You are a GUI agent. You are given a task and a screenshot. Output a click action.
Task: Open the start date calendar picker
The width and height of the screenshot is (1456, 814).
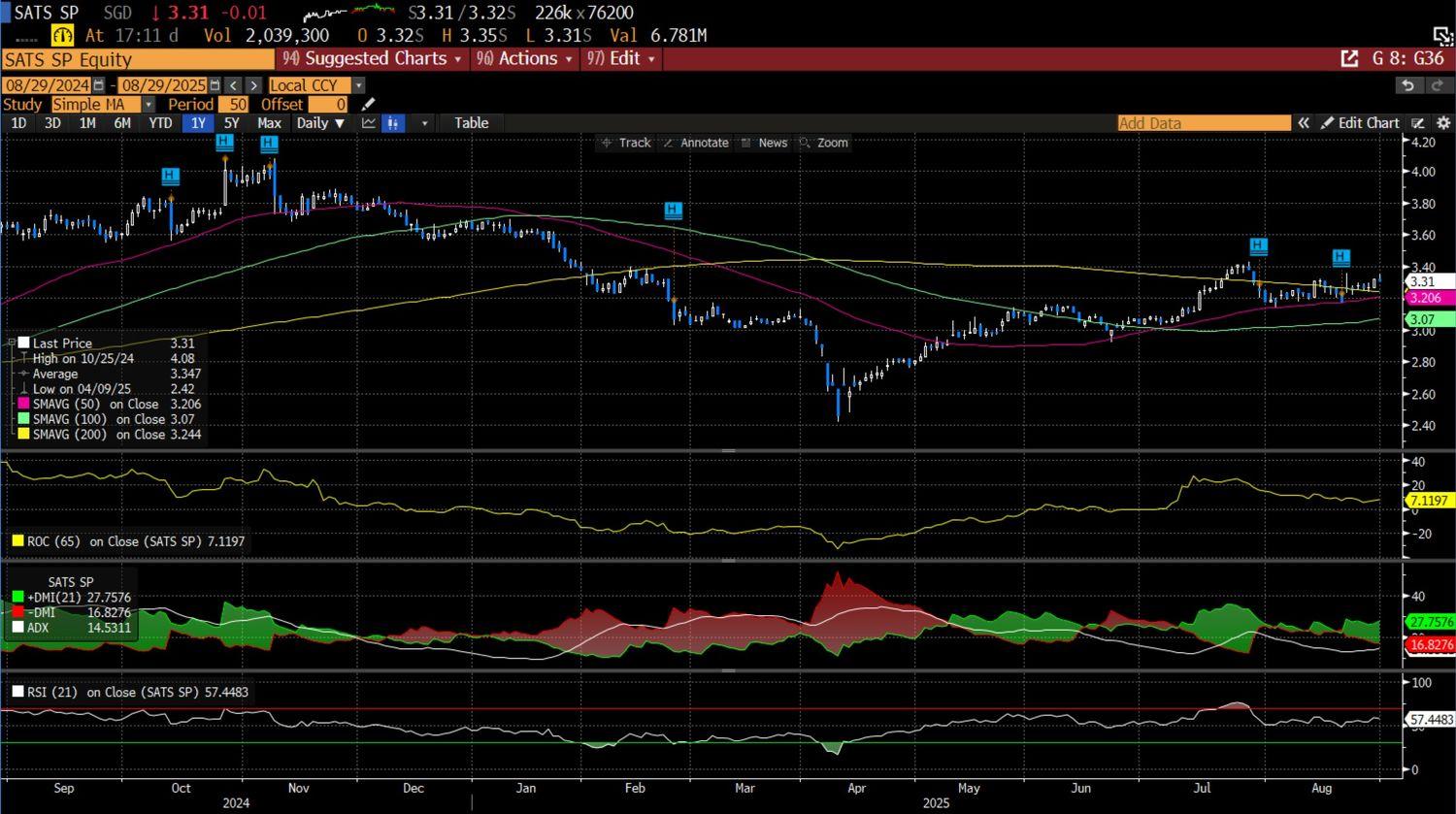coord(98,85)
